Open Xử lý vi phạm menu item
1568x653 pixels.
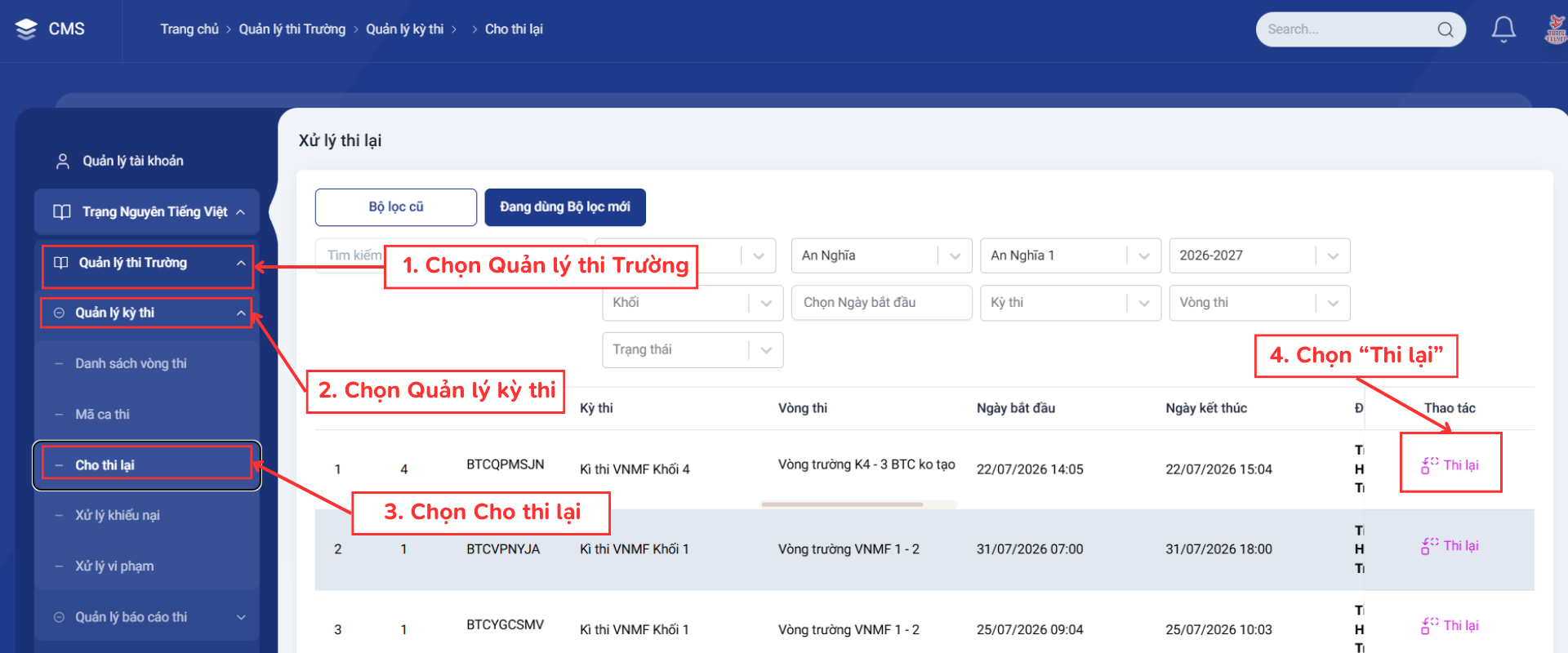coord(147,566)
